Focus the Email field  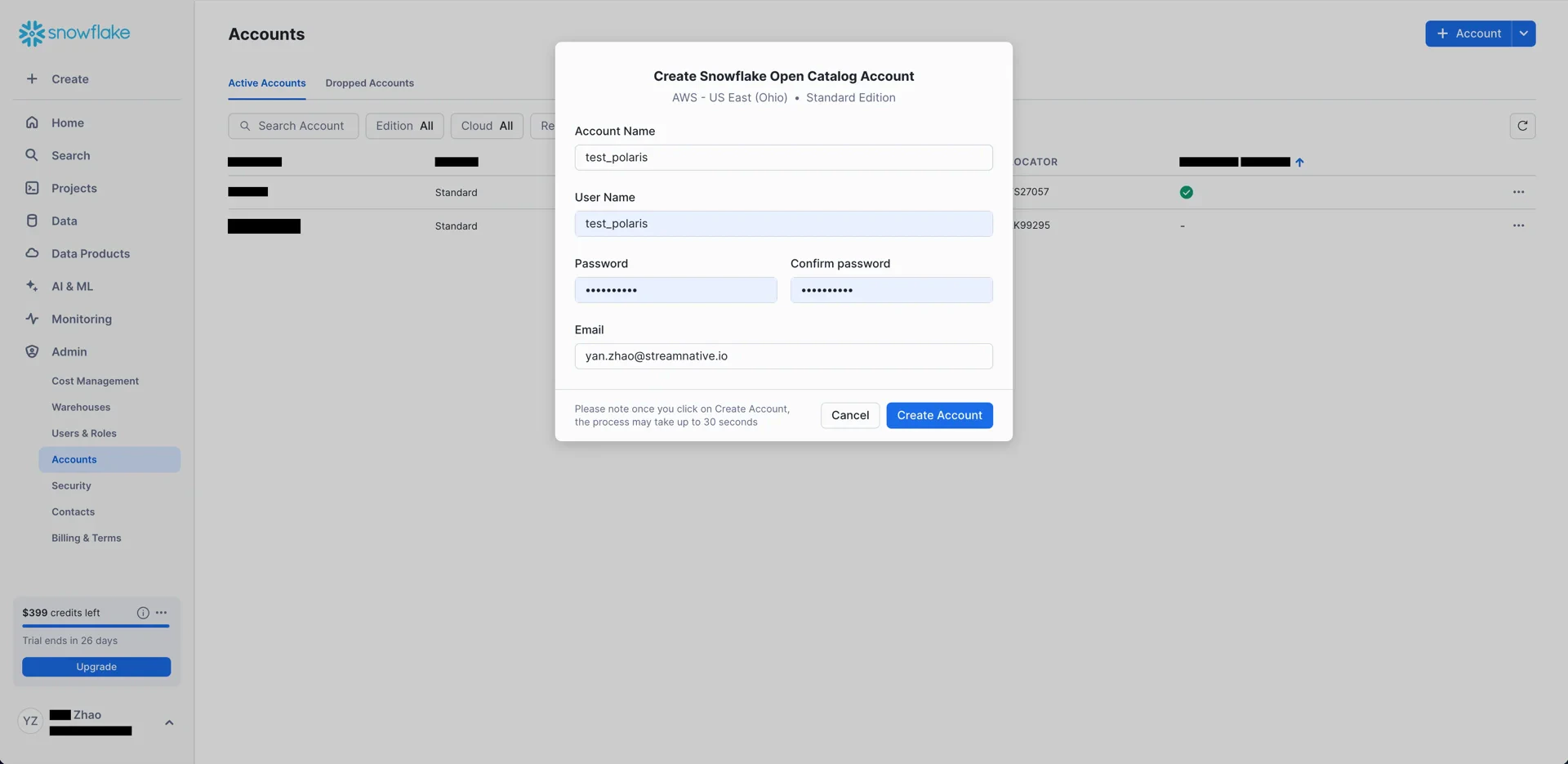[x=783, y=356]
